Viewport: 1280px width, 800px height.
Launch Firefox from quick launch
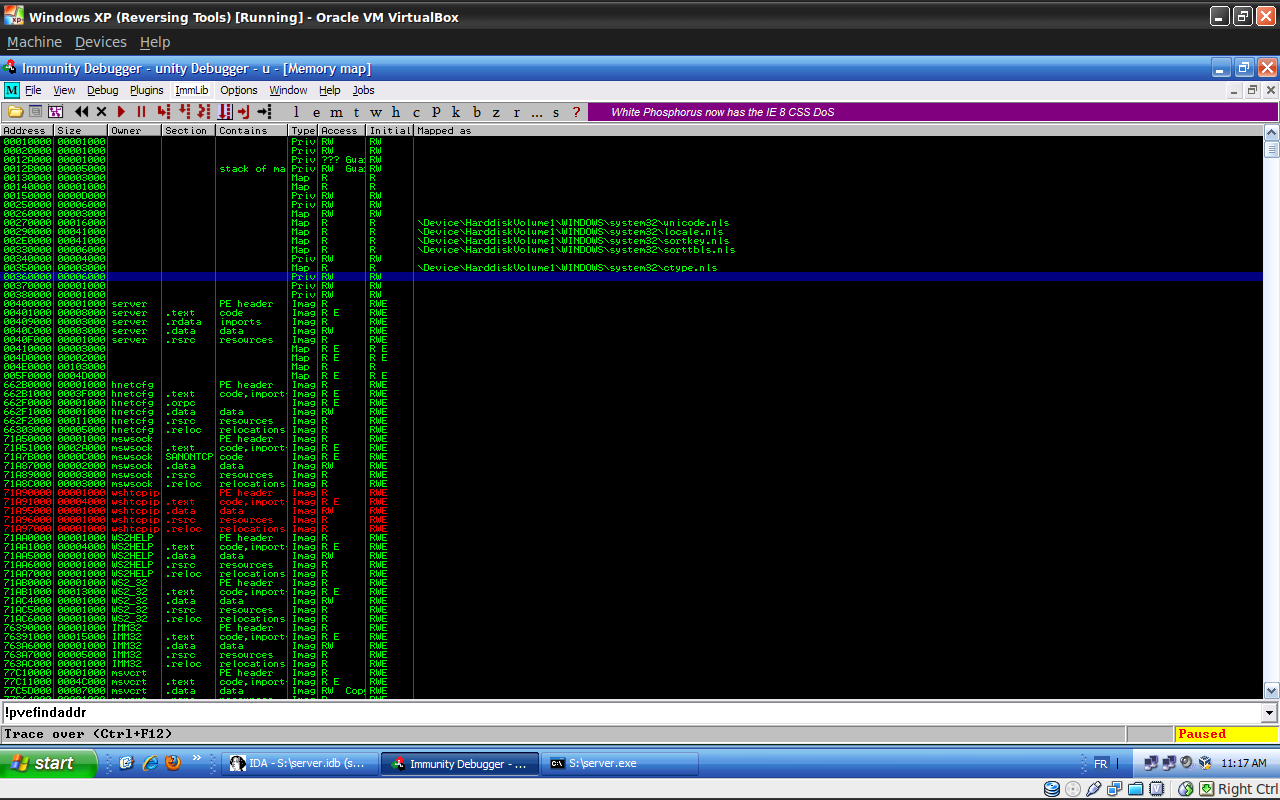click(x=173, y=763)
